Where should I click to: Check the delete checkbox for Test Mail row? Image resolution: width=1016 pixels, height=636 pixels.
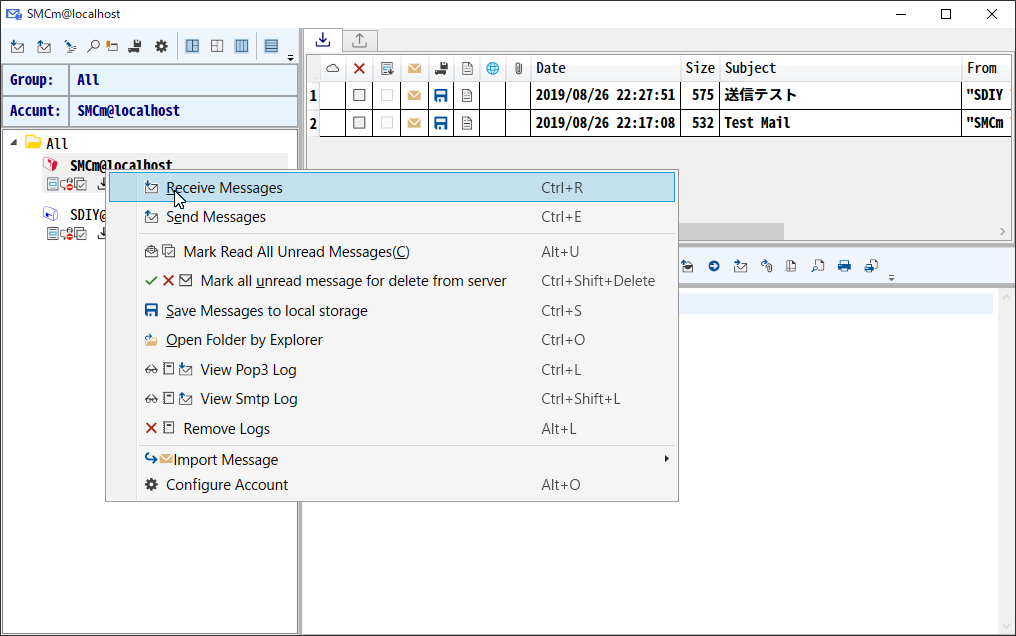click(x=359, y=122)
